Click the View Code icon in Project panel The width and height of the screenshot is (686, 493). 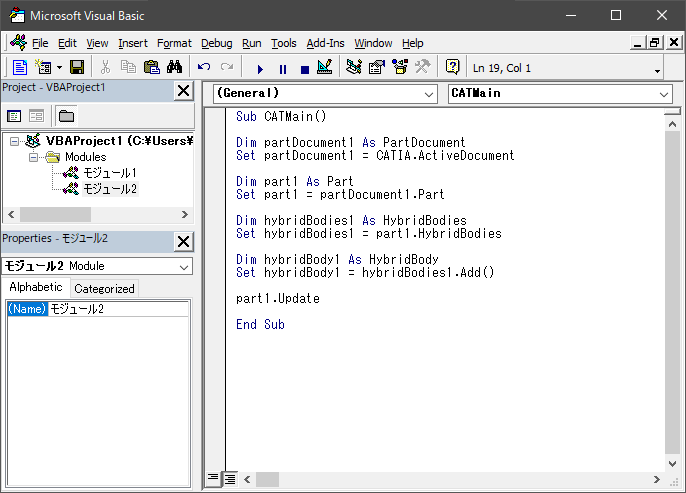tap(14, 116)
